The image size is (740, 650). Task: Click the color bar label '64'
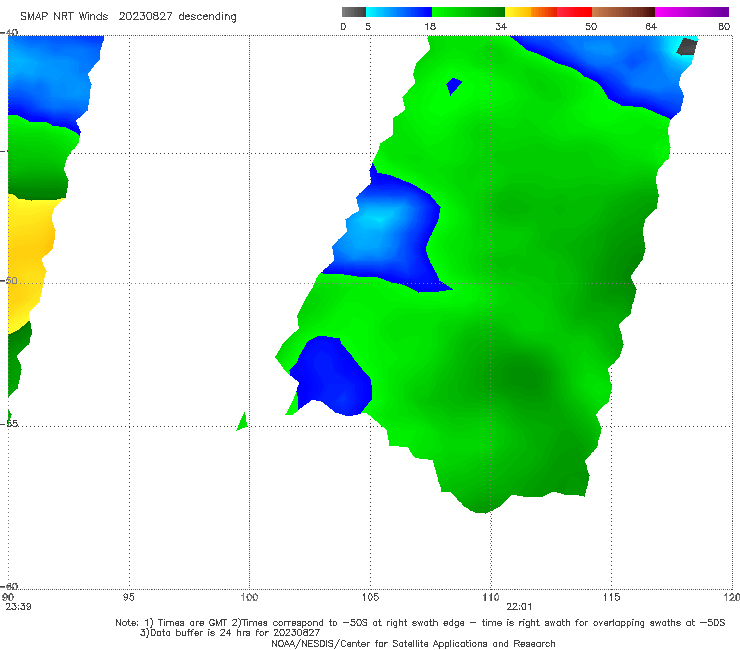tap(651, 27)
